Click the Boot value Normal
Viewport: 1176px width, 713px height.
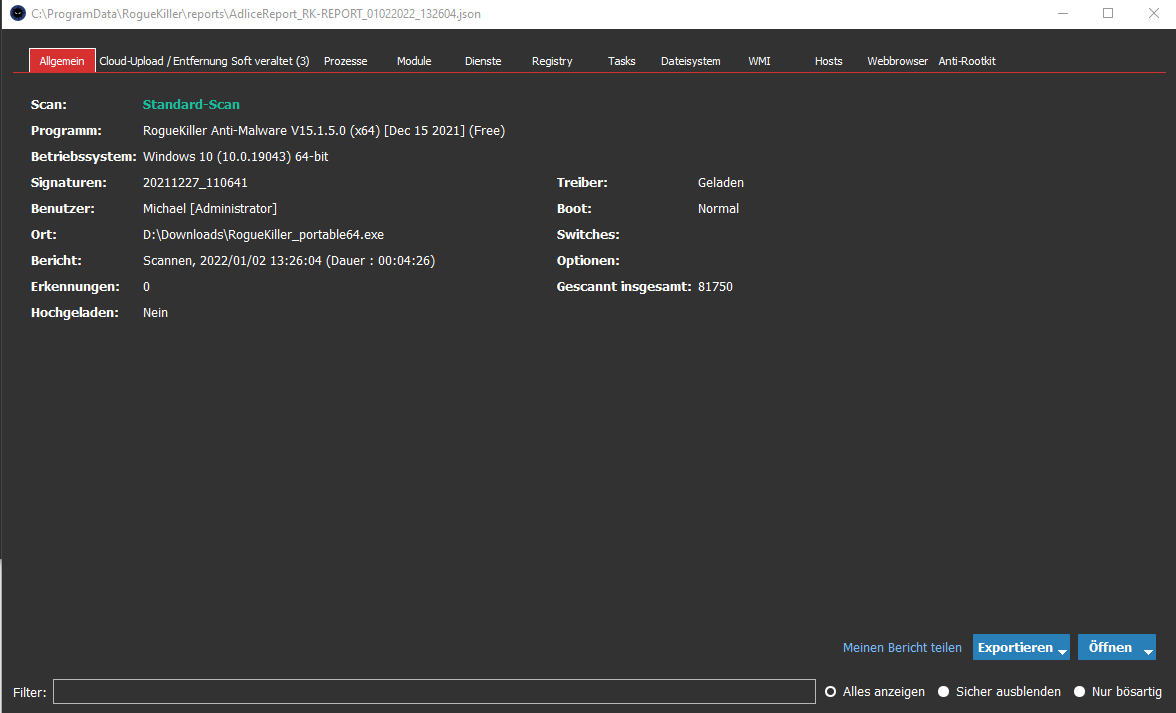718,208
